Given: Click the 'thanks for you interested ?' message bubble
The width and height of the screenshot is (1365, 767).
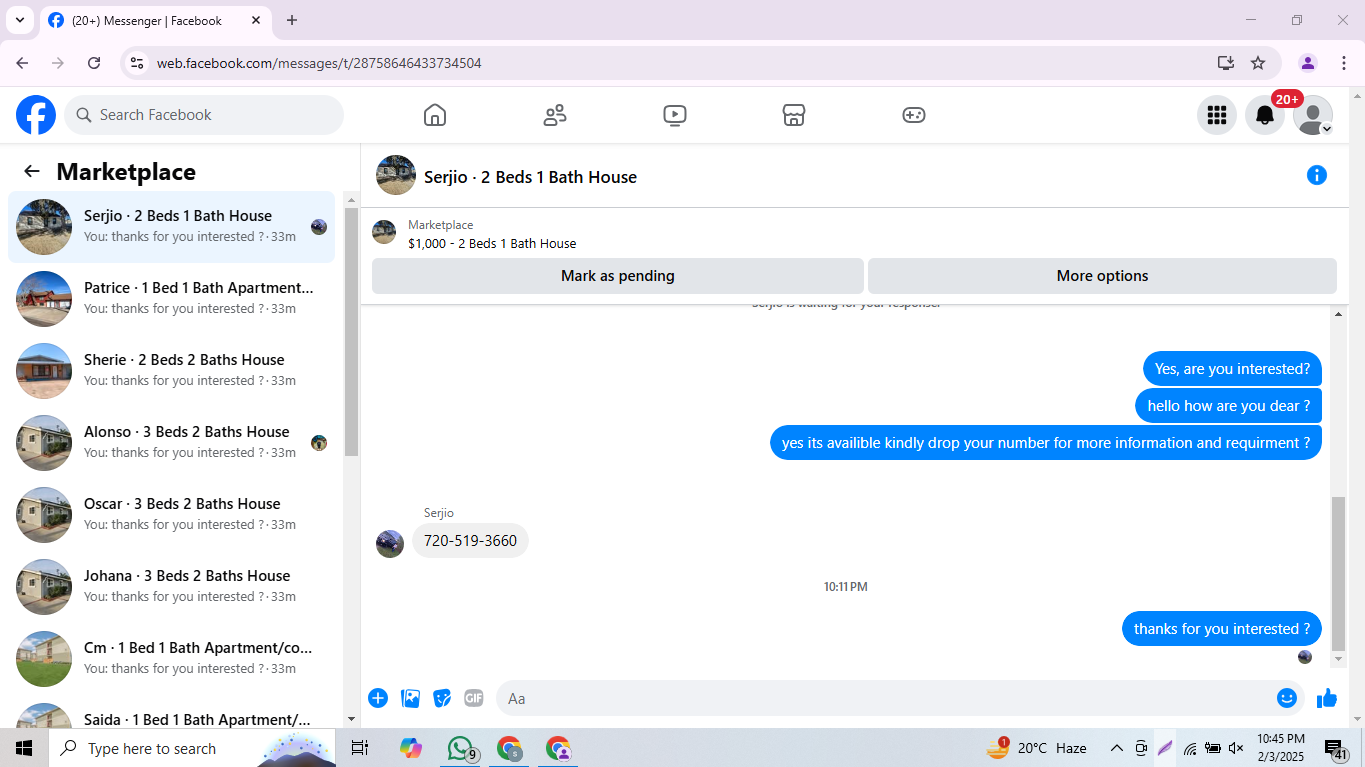Looking at the screenshot, I should 1222,629.
